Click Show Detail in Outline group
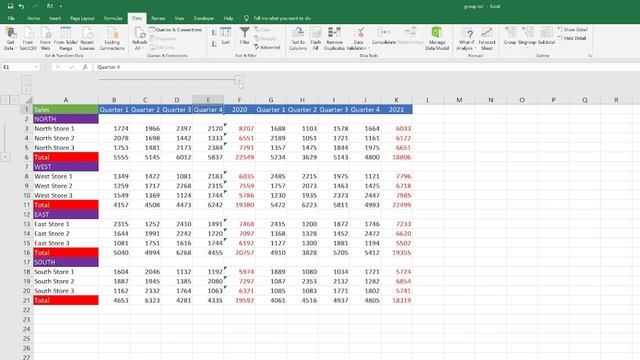 tap(572, 30)
